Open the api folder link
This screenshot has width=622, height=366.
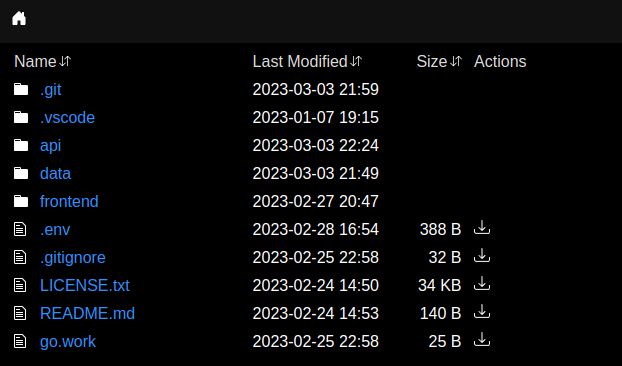(50, 146)
